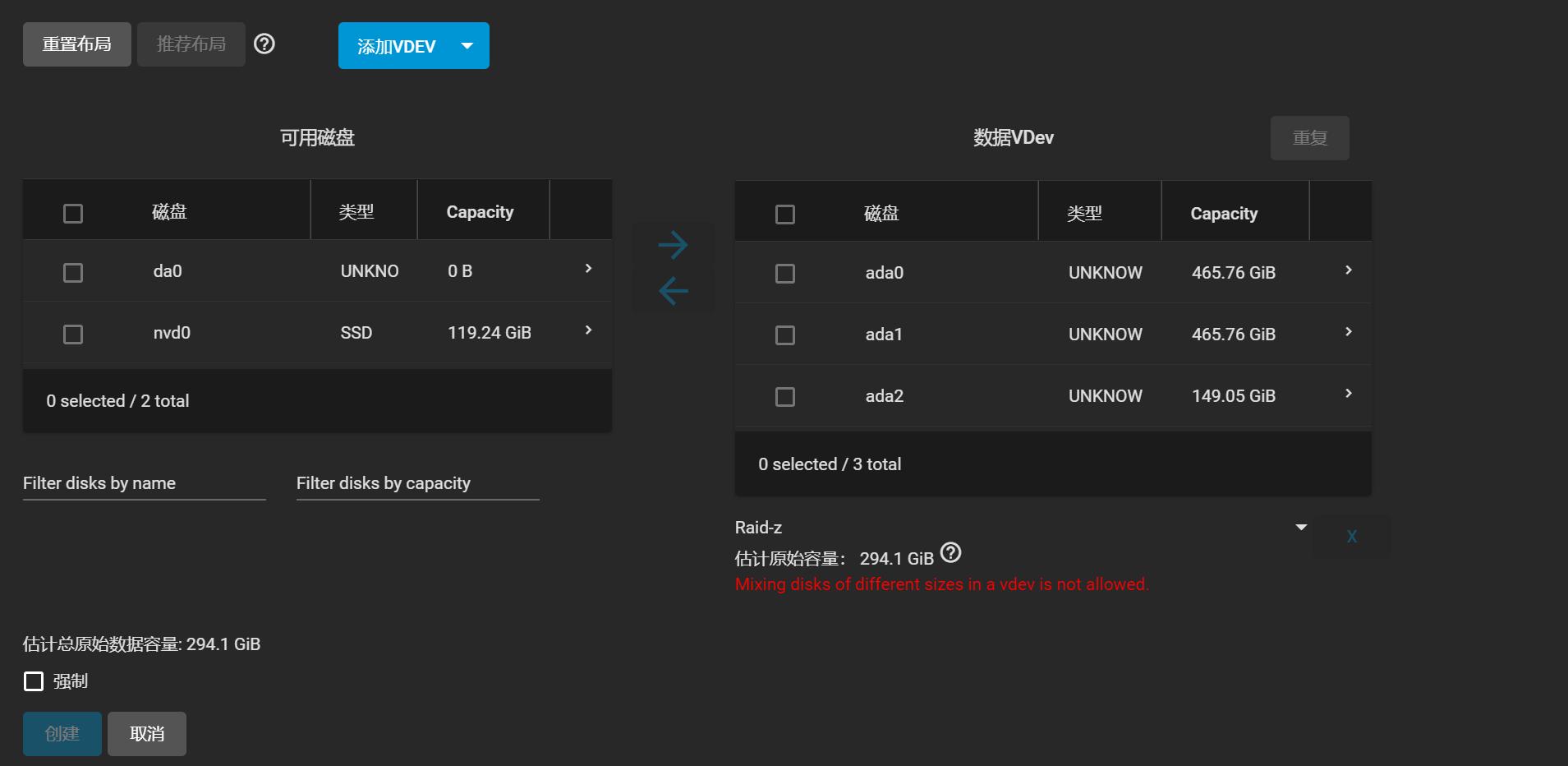Select the nvd0 disk name
Viewport: 1568px width, 766px height.
[172, 333]
